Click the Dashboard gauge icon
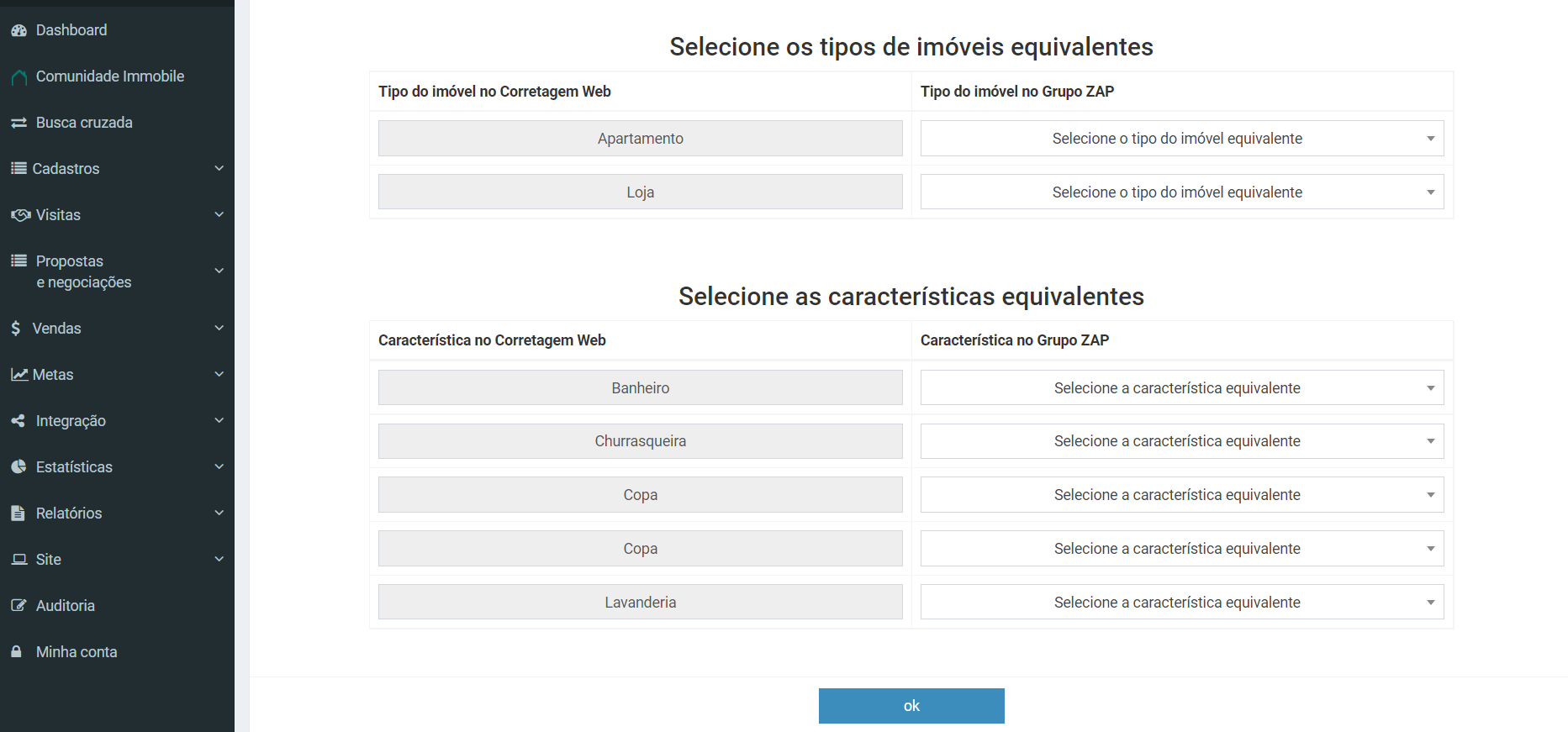 click(x=18, y=30)
